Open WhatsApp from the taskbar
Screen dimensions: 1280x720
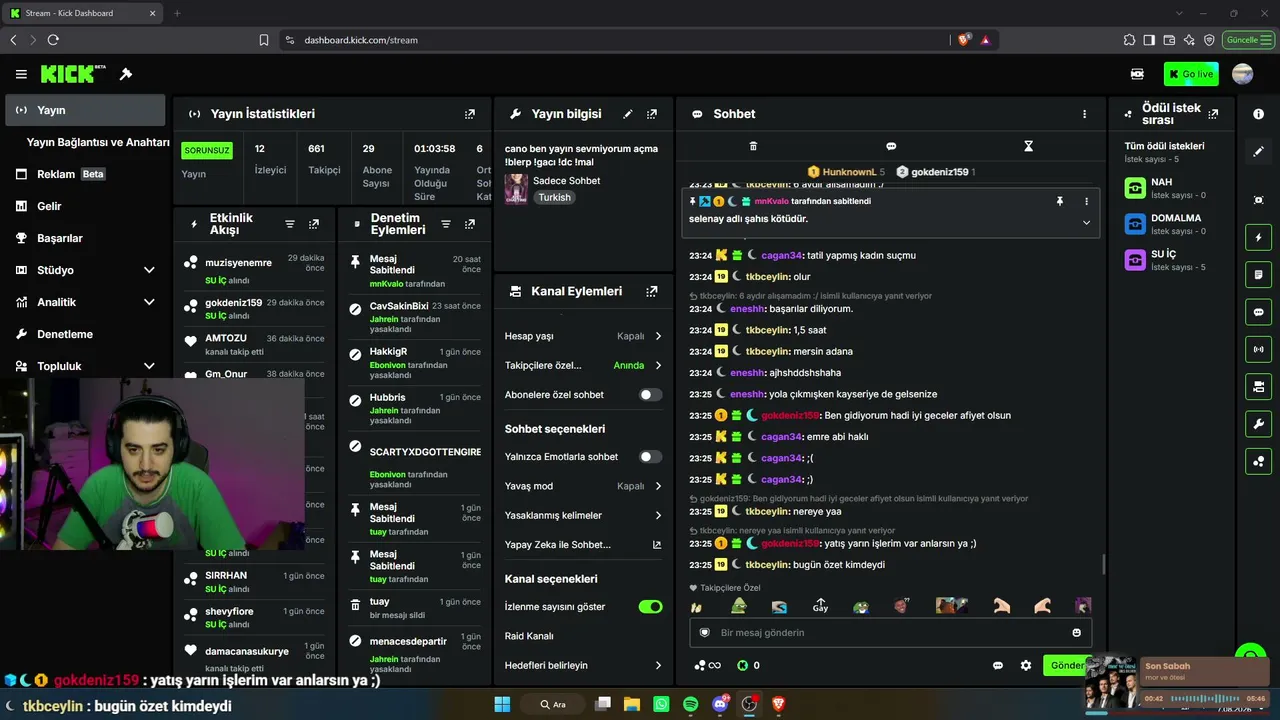[x=661, y=704]
